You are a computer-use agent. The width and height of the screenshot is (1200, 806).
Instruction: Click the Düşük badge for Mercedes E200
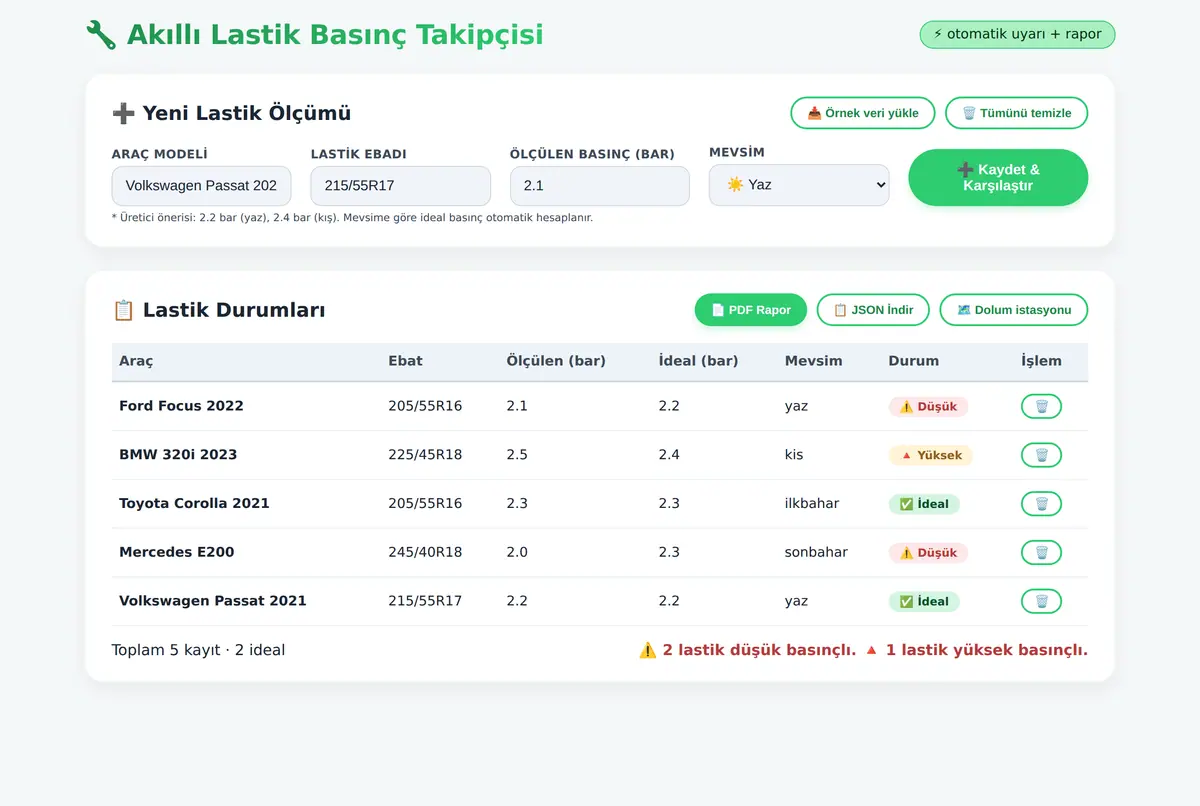click(928, 553)
